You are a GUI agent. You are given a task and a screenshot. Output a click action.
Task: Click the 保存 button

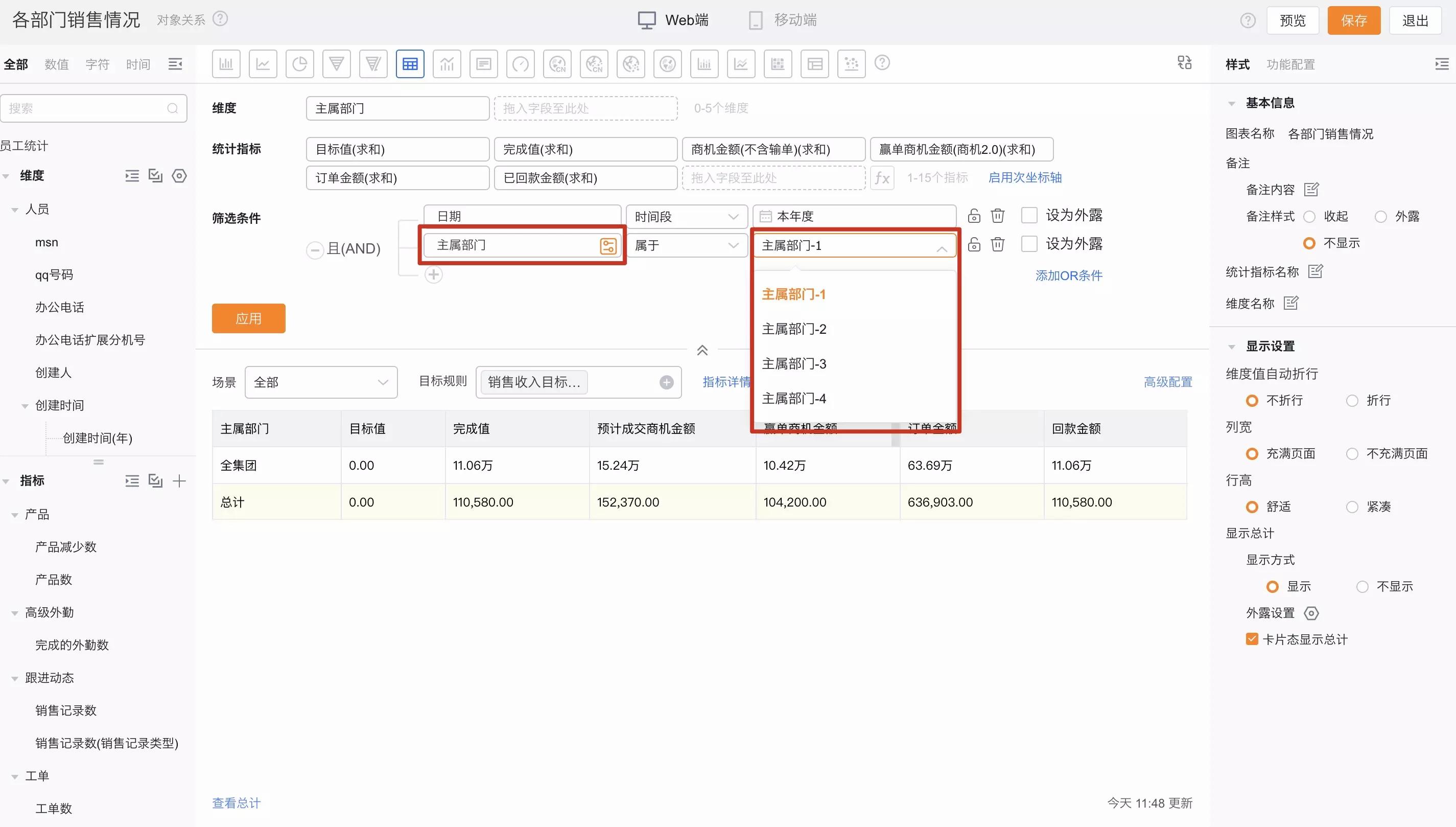click(x=1354, y=20)
